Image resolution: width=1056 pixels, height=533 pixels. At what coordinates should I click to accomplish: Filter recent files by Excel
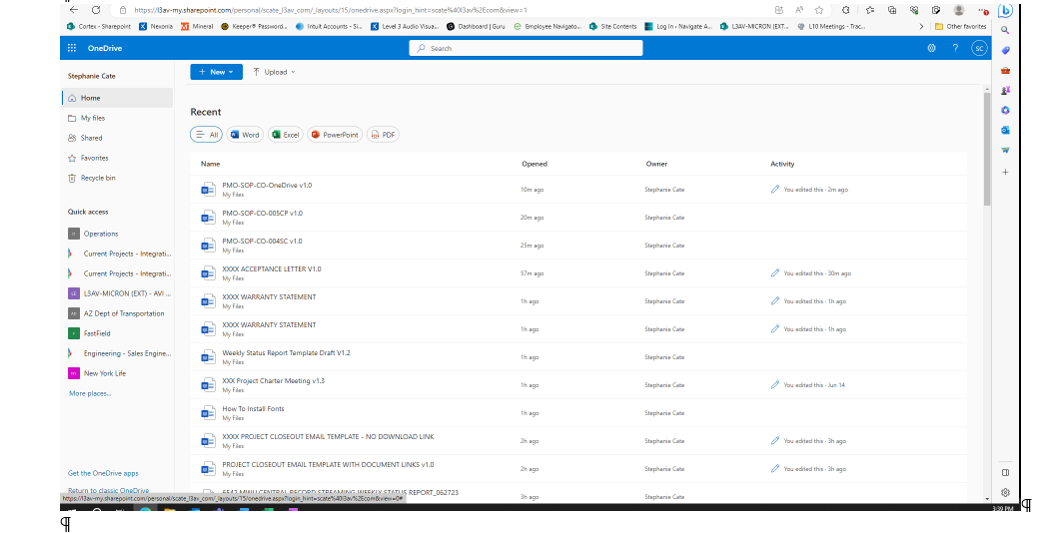pyautogui.click(x=286, y=135)
